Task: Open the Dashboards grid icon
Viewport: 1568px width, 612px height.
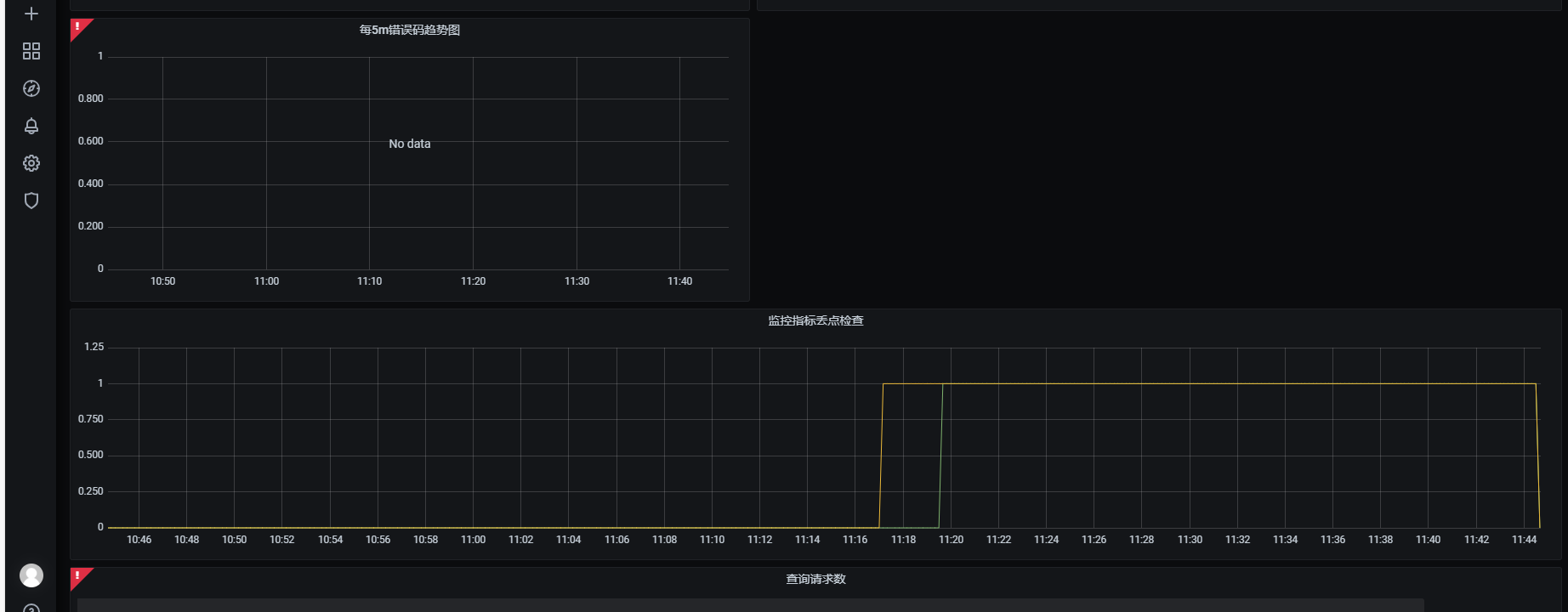Action: [x=31, y=51]
